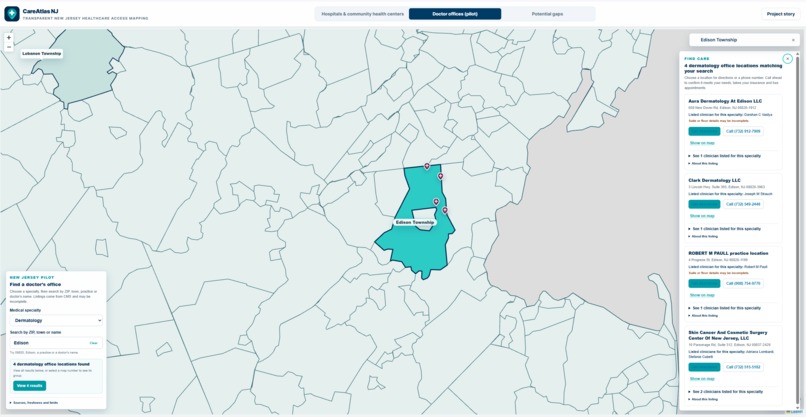Expand About this listing for ROBERT M PAULL
This screenshot has height=417, width=806.
click(x=703, y=316)
